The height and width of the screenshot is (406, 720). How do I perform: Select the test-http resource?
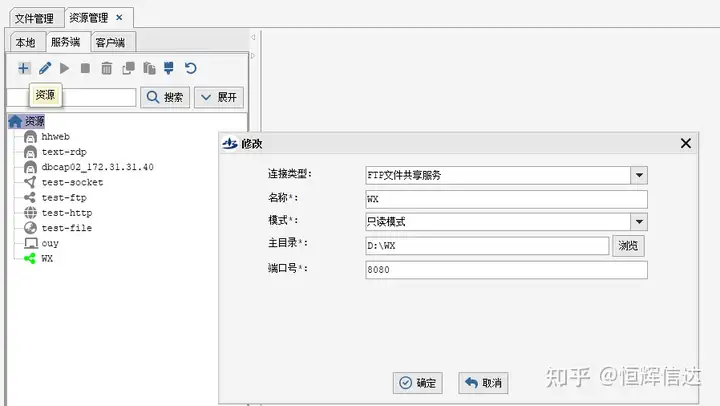(67, 213)
